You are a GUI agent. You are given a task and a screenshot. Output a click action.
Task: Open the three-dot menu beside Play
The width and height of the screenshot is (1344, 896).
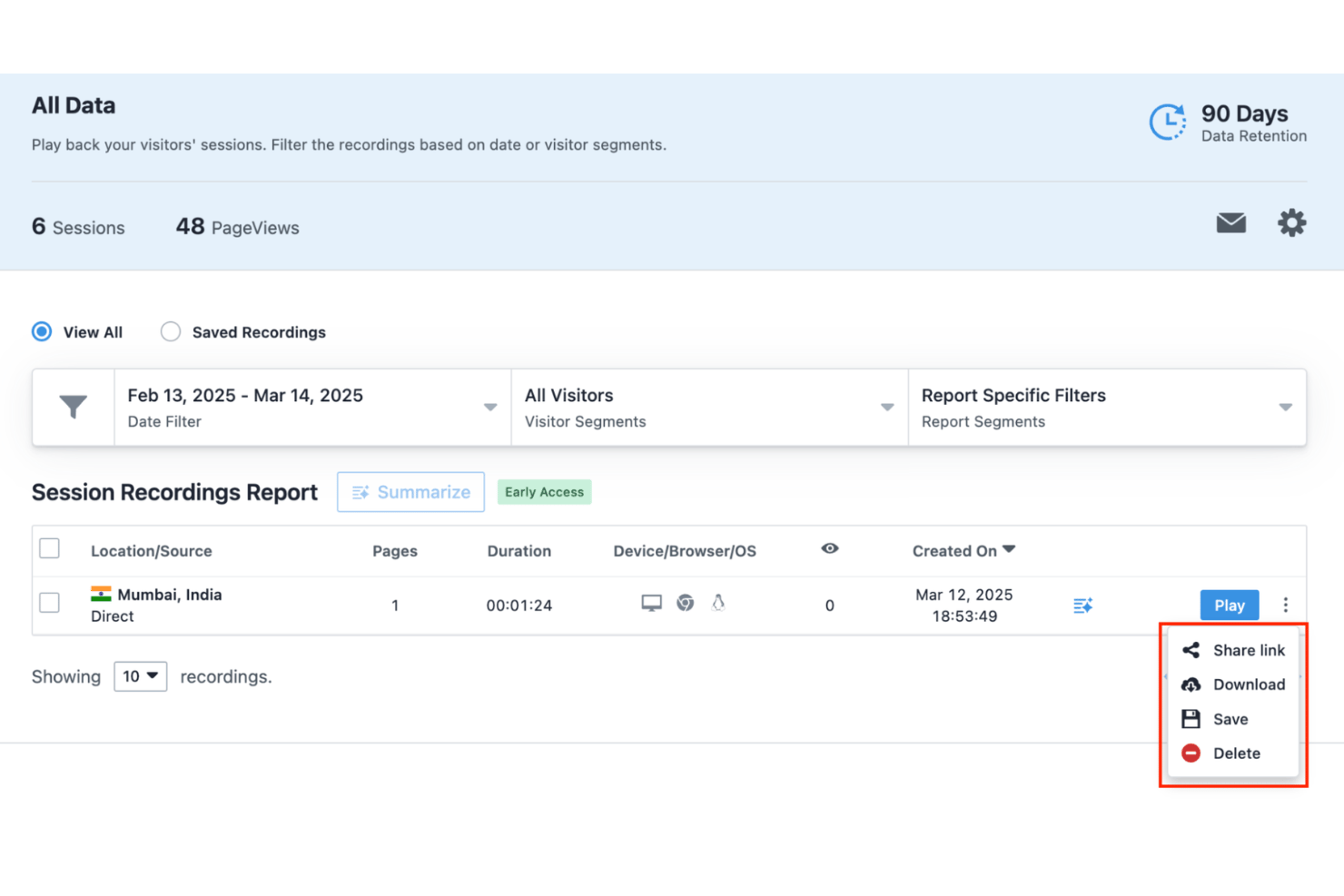pos(1285,605)
